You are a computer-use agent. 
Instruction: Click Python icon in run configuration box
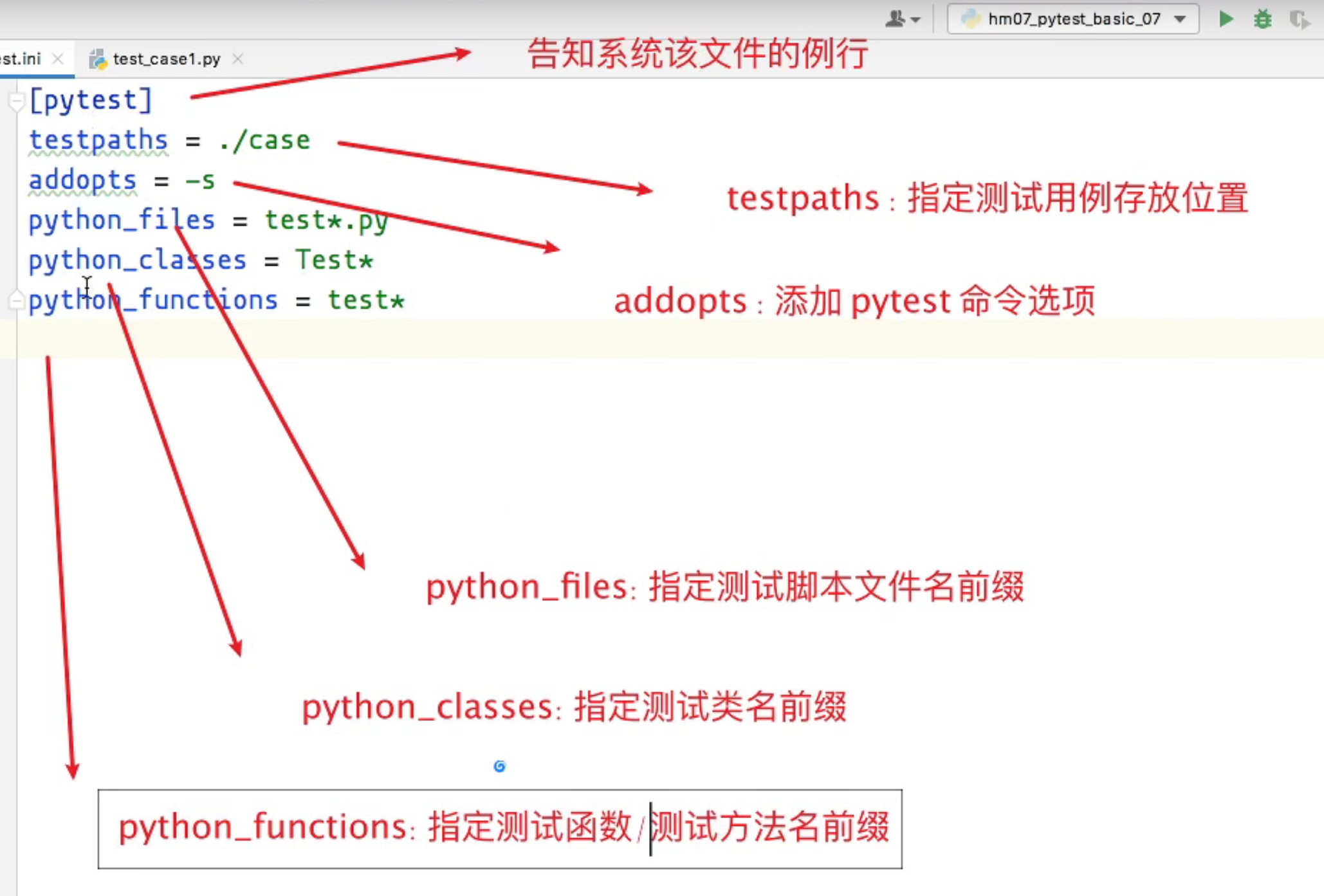tap(970, 19)
